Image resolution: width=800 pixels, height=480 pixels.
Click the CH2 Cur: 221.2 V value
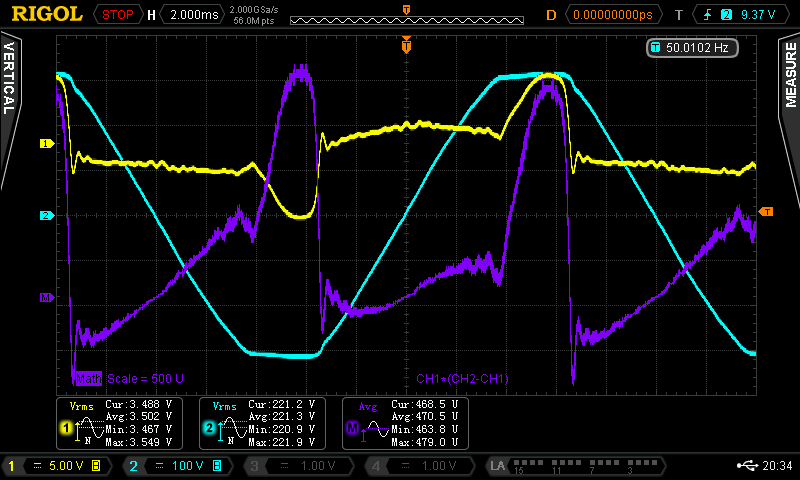point(282,405)
